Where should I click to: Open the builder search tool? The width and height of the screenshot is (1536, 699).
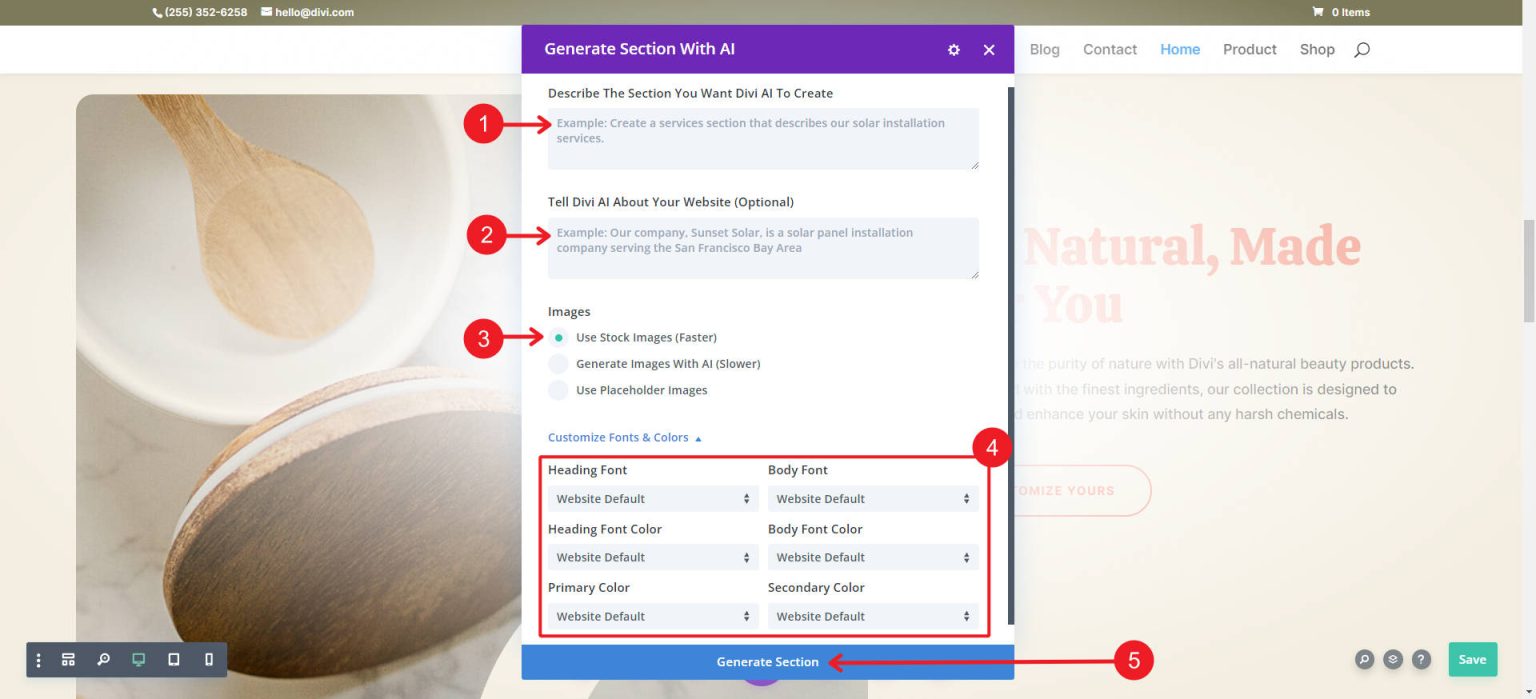pyautogui.click(x=103, y=659)
